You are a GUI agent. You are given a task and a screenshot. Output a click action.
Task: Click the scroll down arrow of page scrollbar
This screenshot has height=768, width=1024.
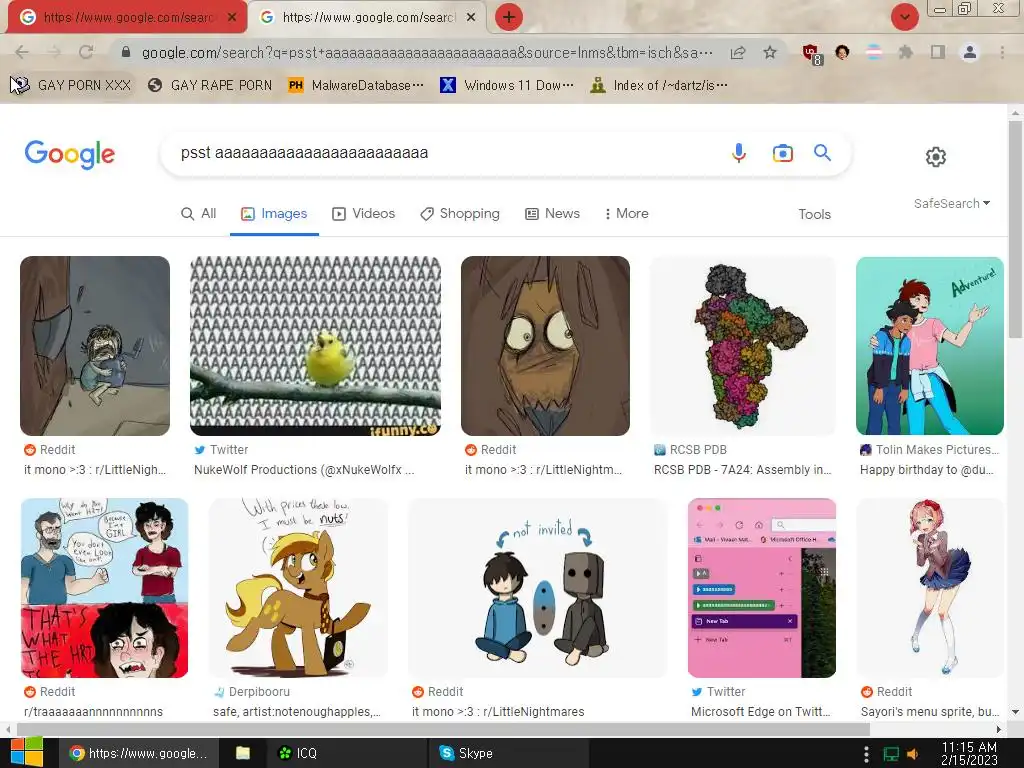point(1015,712)
